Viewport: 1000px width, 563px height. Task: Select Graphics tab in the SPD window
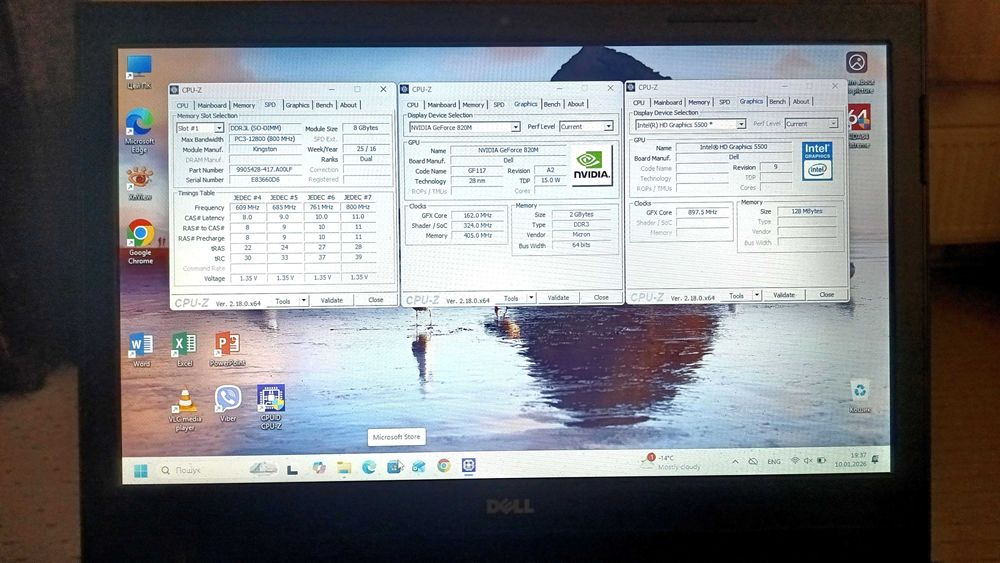point(297,105)
